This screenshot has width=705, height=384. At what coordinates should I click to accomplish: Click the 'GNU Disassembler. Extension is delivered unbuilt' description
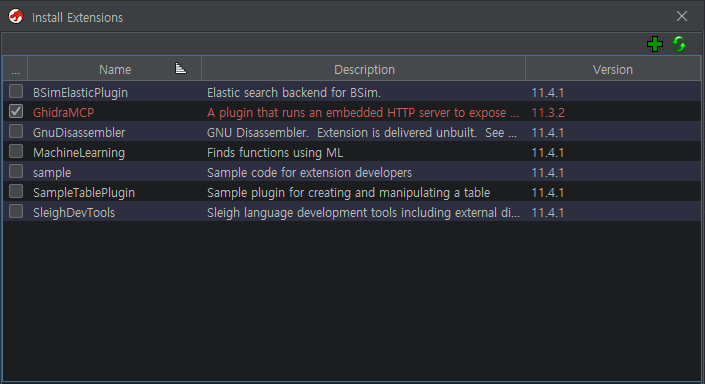361,132
